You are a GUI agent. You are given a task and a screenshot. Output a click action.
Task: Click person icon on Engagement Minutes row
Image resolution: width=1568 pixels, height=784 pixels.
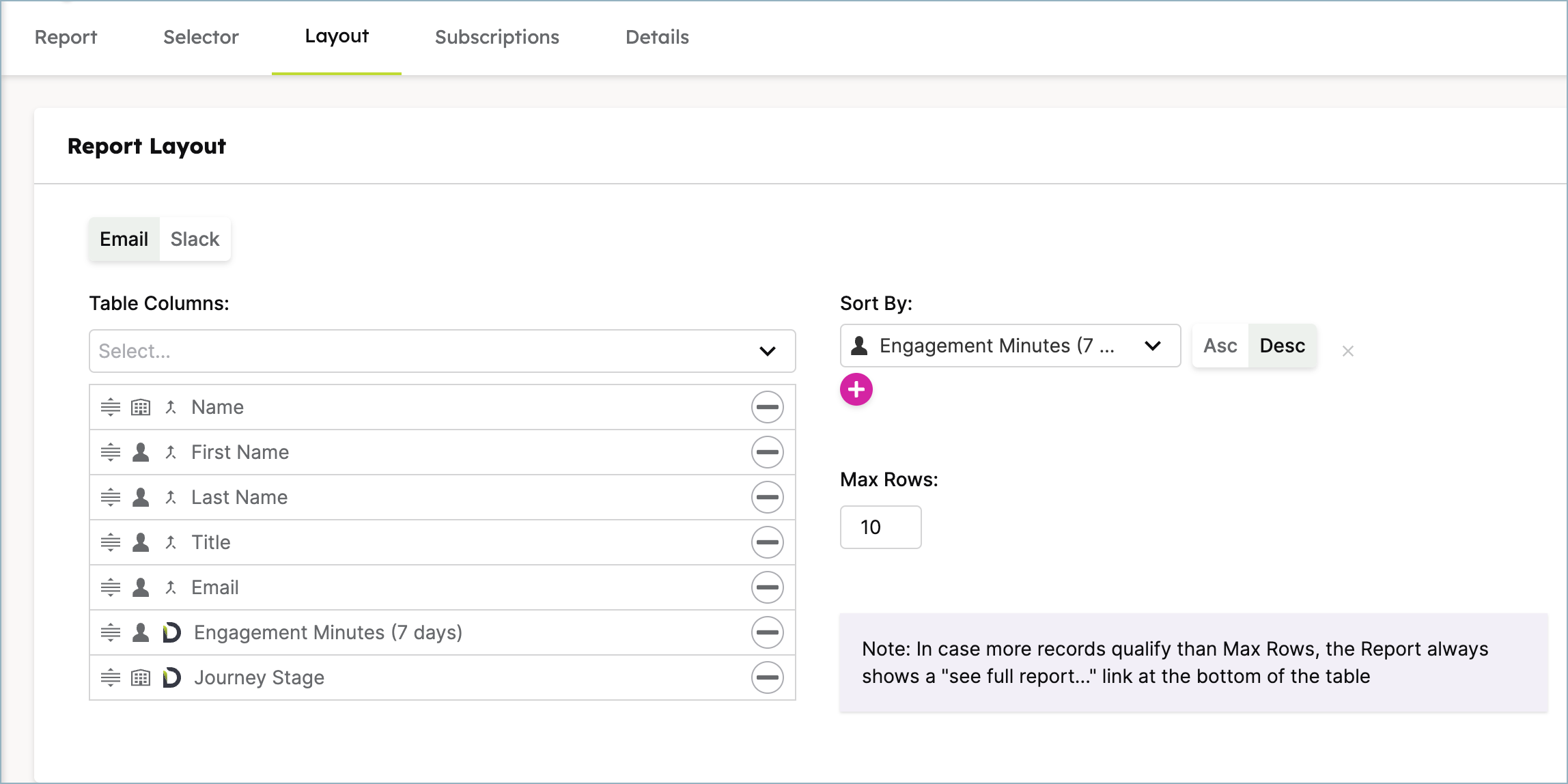pos(141,632)
